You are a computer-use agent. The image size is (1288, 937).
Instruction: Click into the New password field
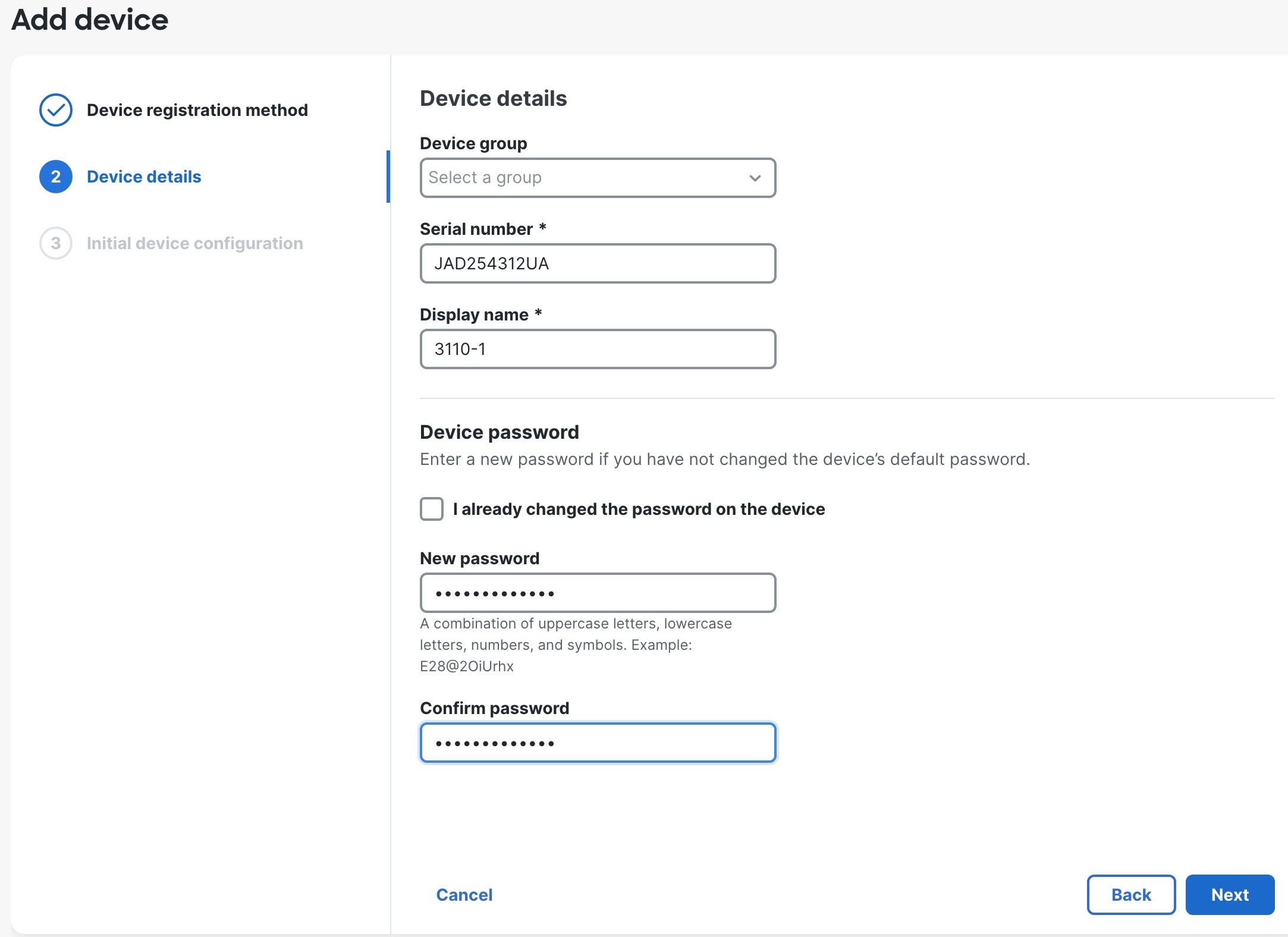coord(598,593)
